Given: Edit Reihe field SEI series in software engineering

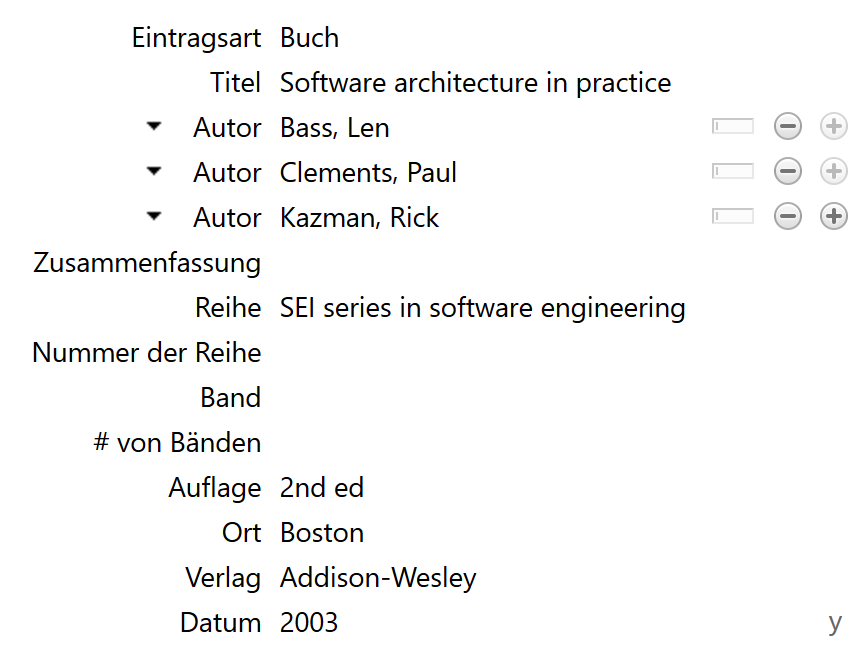Looking at the screenshot, I should click(482, 308).
